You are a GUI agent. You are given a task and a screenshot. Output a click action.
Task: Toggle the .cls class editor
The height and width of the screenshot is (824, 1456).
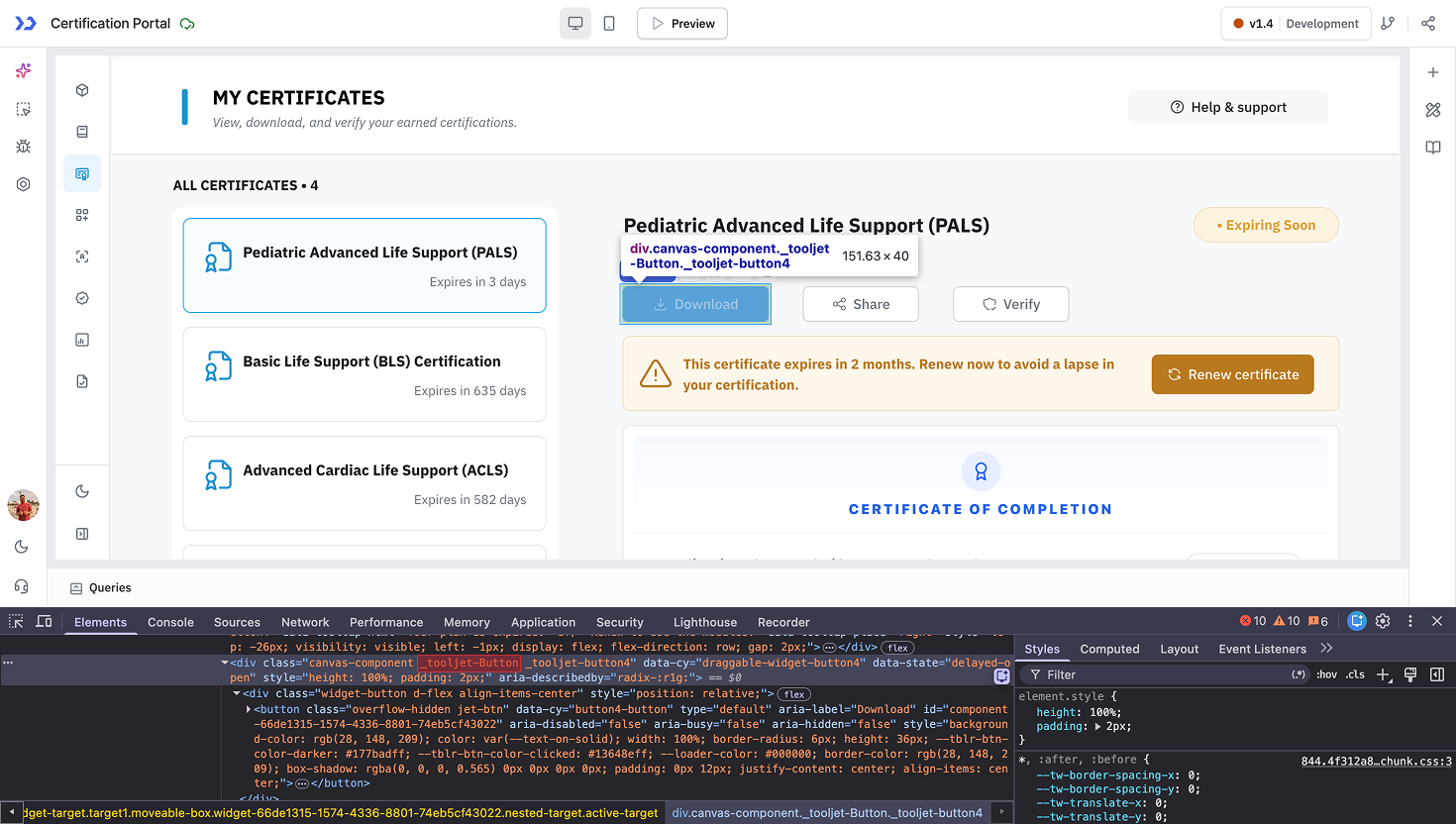(x=1355, y=674)
